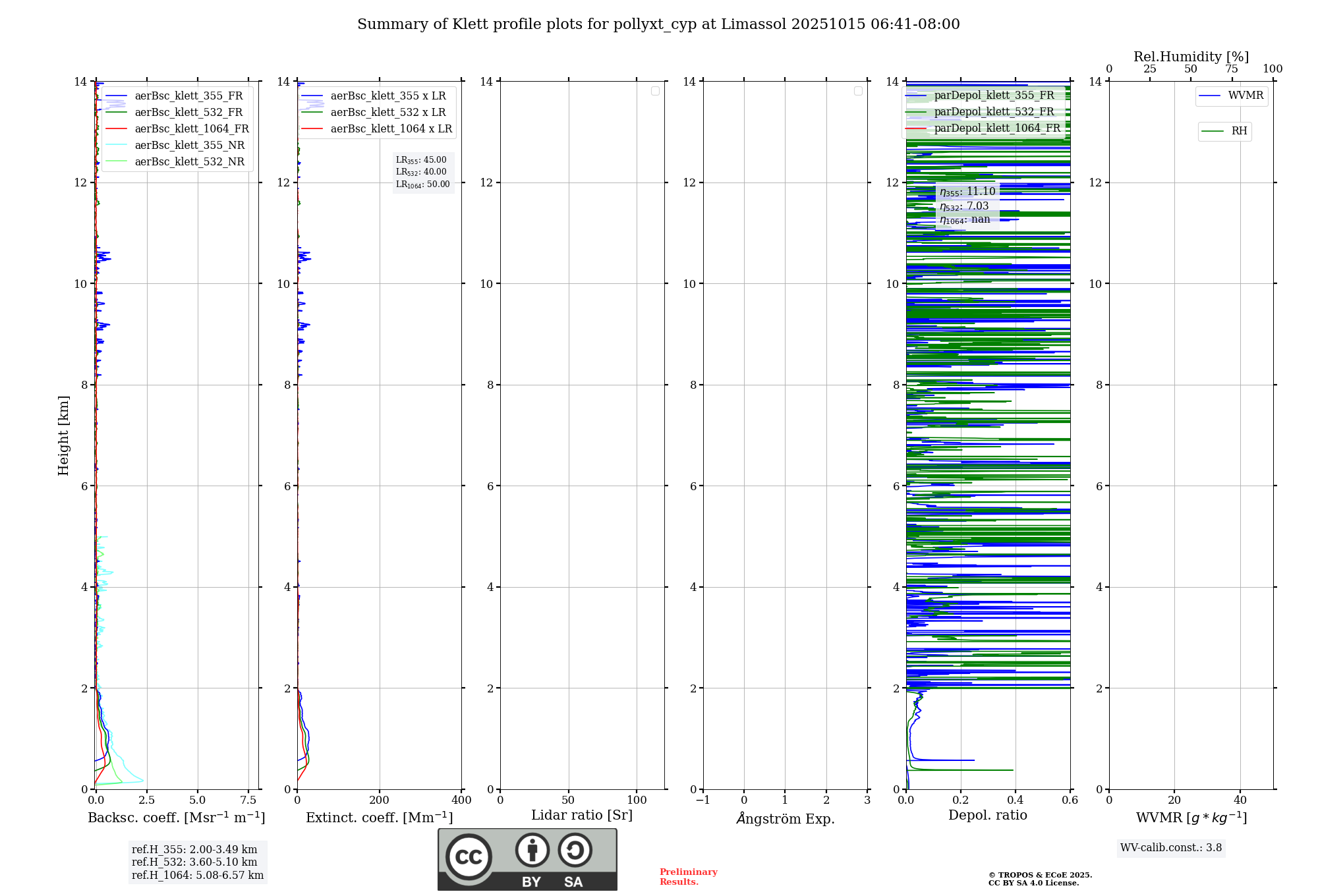
Task: Click the WV-calib.const. 3.8 label
Action: [1170, 848]
